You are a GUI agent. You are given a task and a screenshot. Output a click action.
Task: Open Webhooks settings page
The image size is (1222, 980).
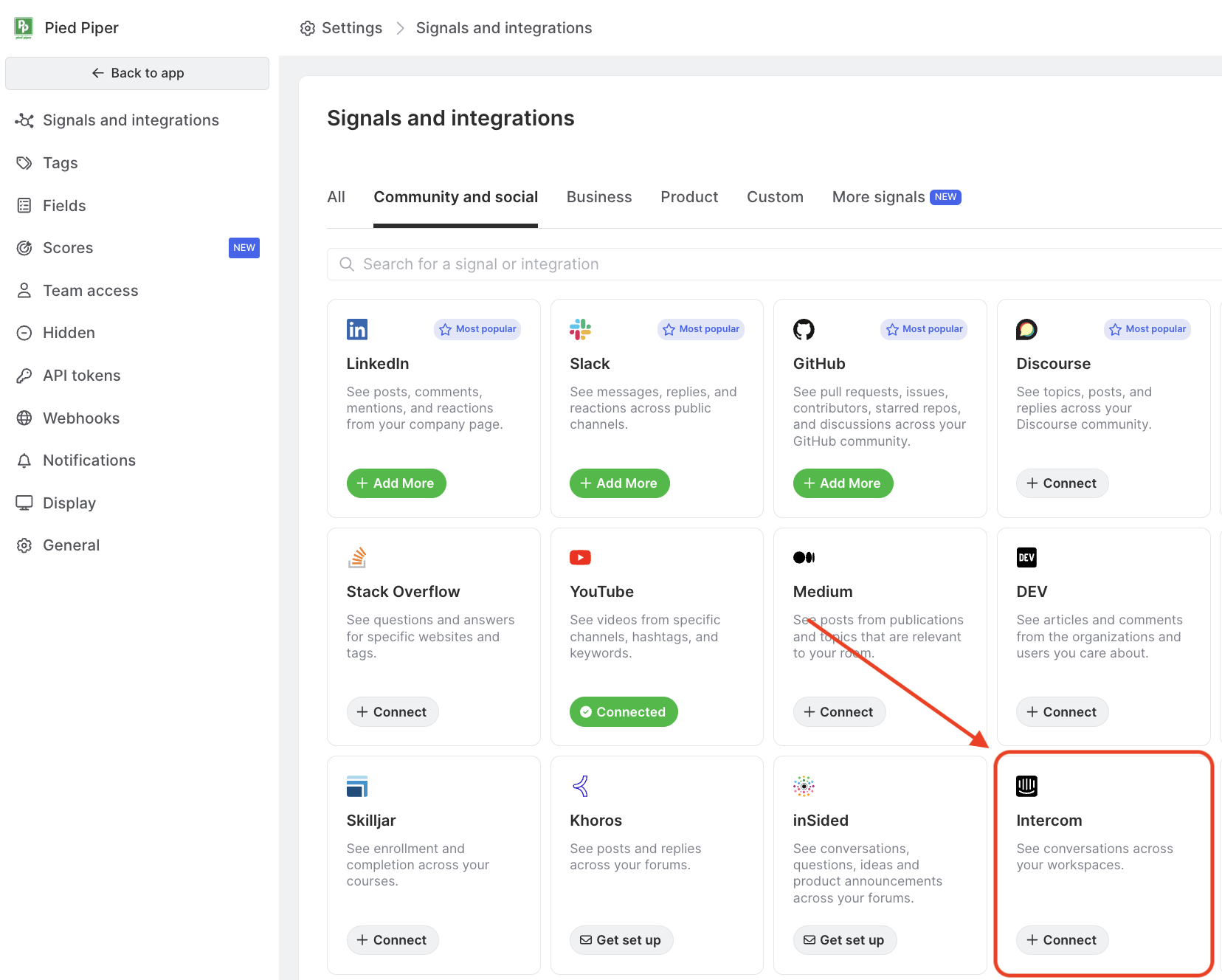[81, 418]
